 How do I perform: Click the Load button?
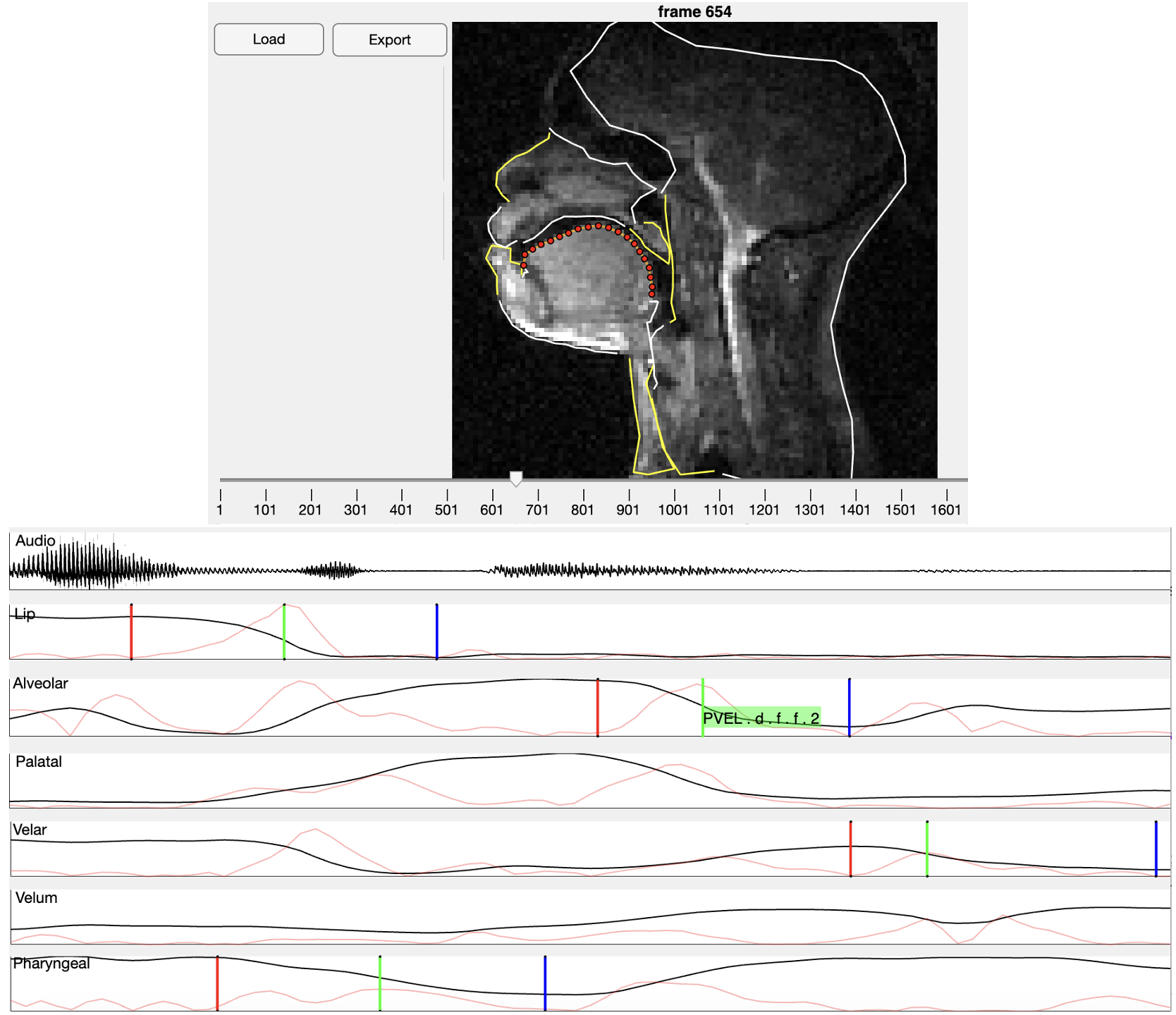[269, 39]
